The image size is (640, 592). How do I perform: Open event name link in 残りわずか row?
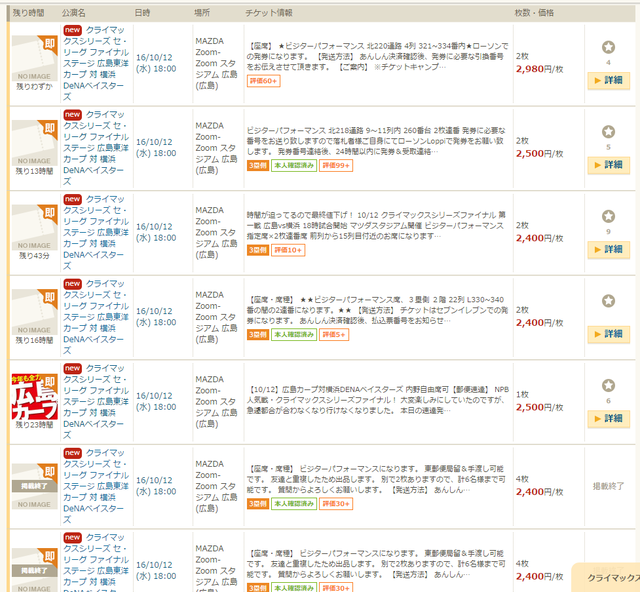click(x=96, y=63)
